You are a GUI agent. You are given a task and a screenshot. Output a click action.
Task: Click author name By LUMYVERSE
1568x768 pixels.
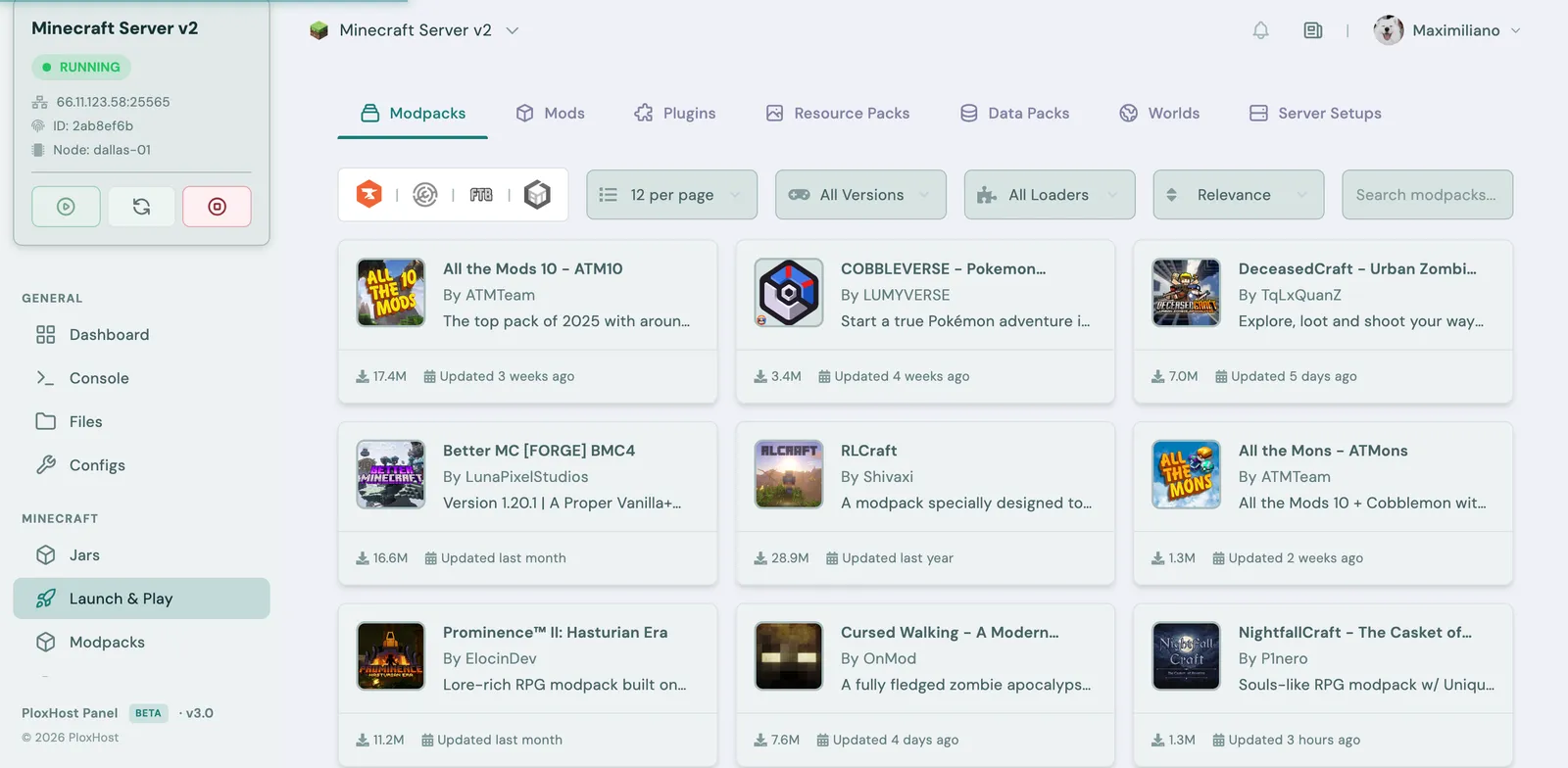pos(895,295)
